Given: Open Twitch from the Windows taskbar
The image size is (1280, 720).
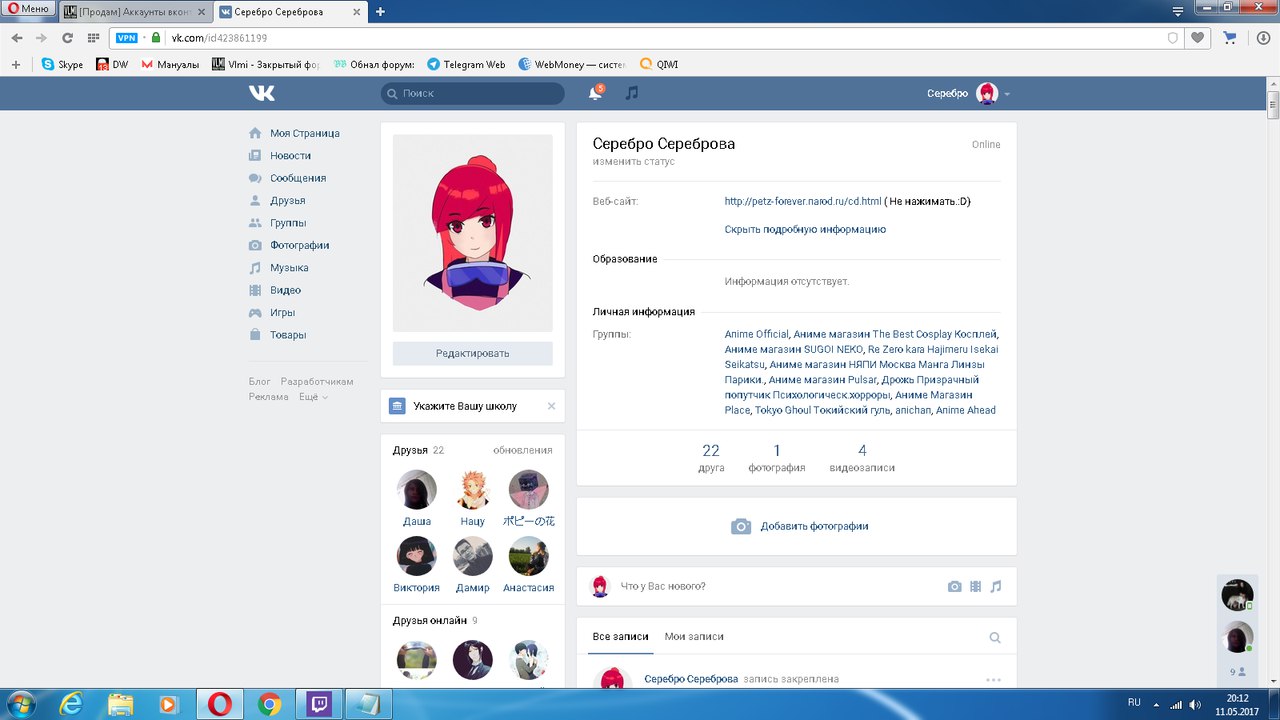Looking at the screenshot, I should coord(322,704).
